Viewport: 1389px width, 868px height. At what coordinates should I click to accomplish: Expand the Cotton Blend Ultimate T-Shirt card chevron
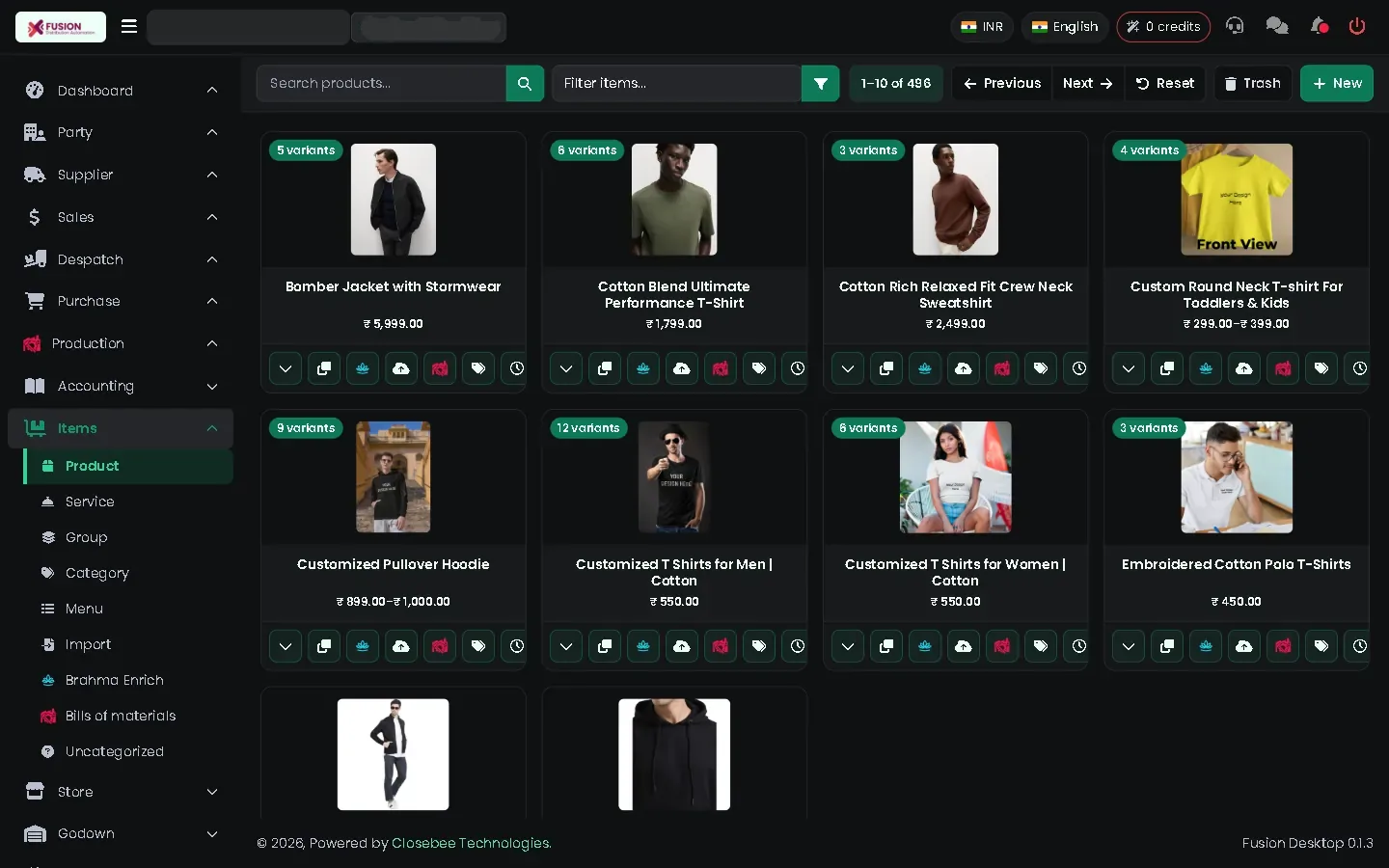click(566, 368)
